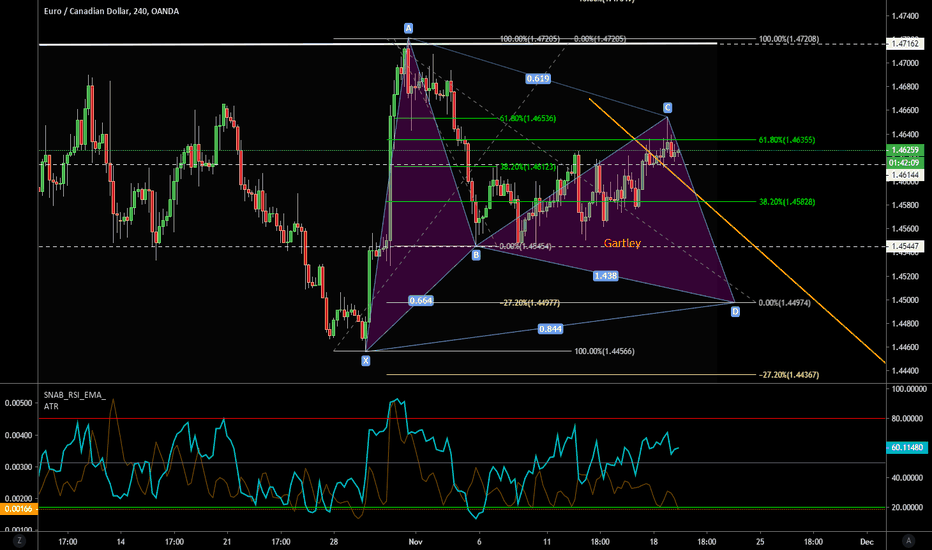Select the point C marker of the pattern
This screenshot has width=932, height=550.
click(x=667, y=107)
